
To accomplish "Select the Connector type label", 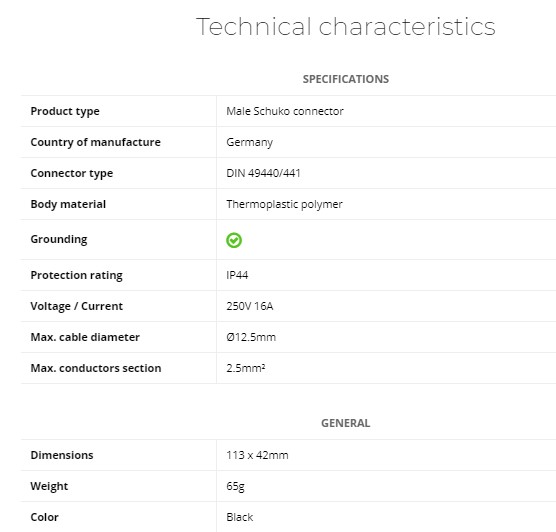I will (x=72, y=173).
